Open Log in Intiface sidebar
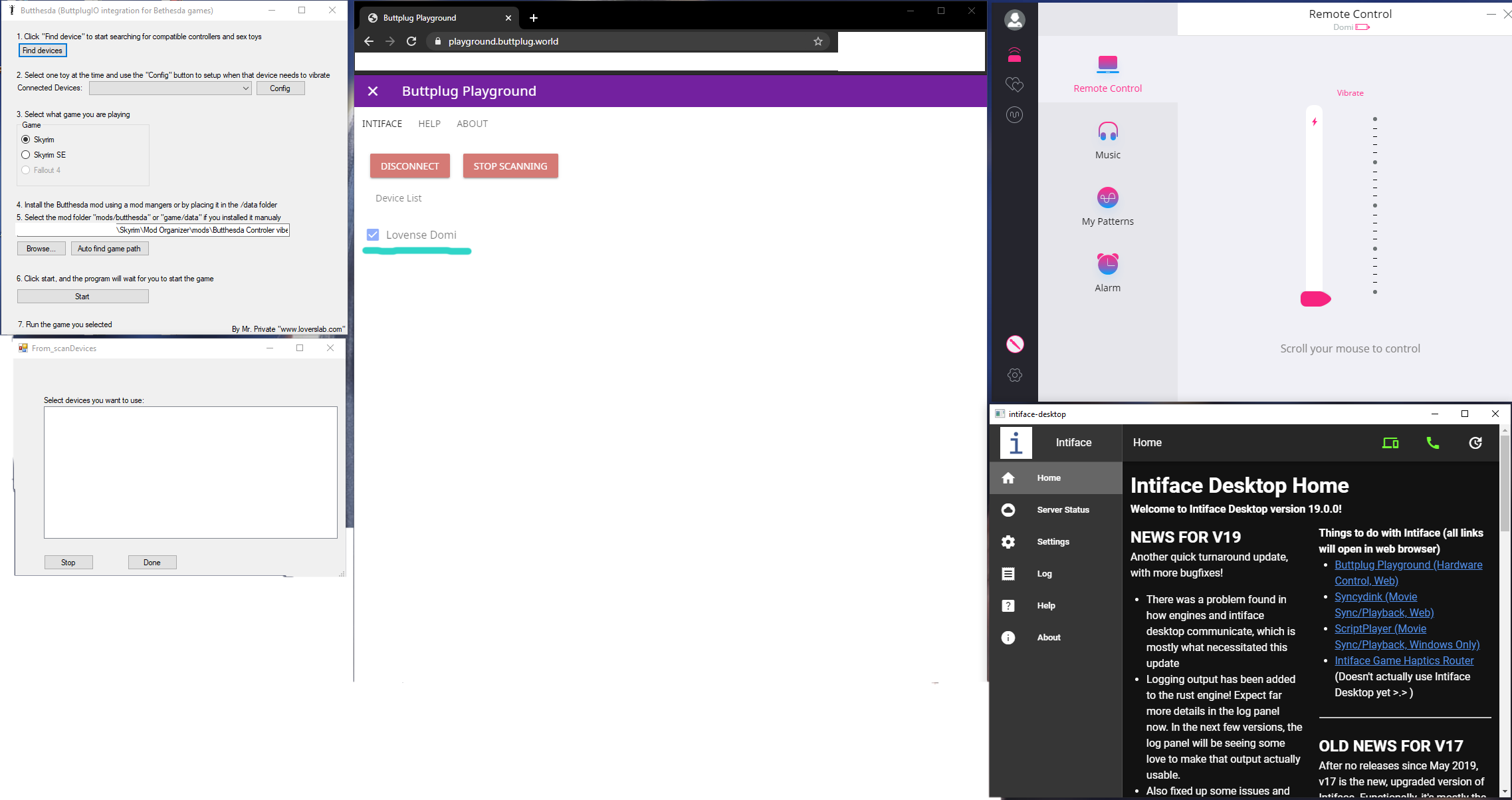This screenshot has height=800, width=1512. coord(1055,574)
